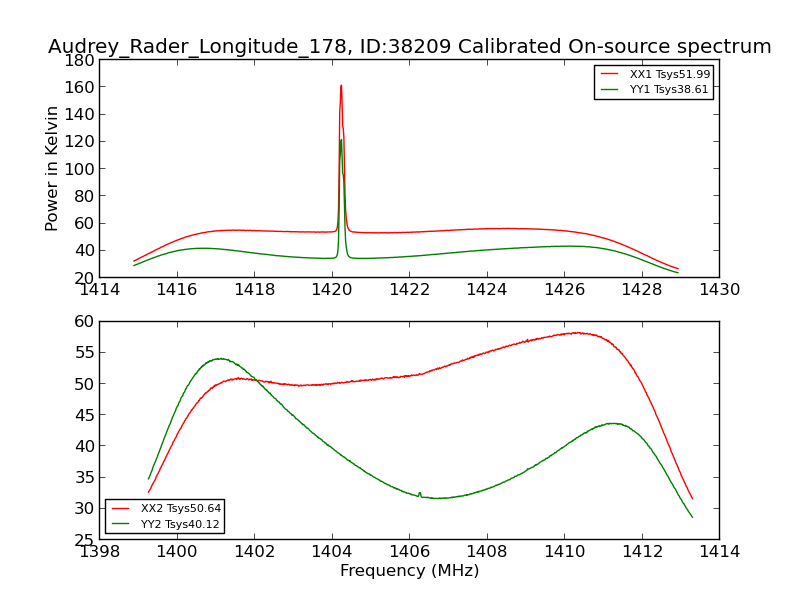Click the red peak near 160 K in top plot
Screen dimensions: 800x600
341,86
